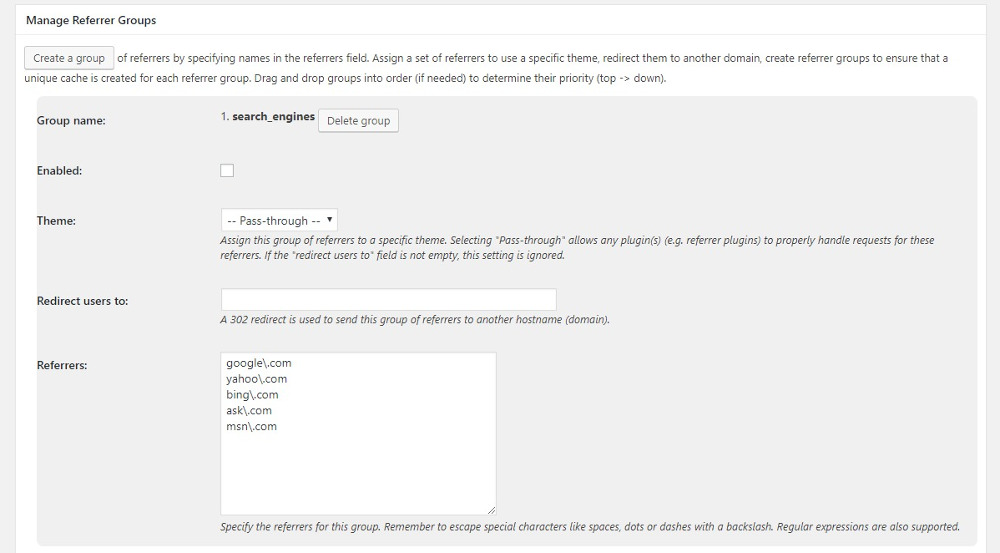Open the Pass-through theme dropdown
Viewport: 1000px width, 553px height.
[279, 220]
